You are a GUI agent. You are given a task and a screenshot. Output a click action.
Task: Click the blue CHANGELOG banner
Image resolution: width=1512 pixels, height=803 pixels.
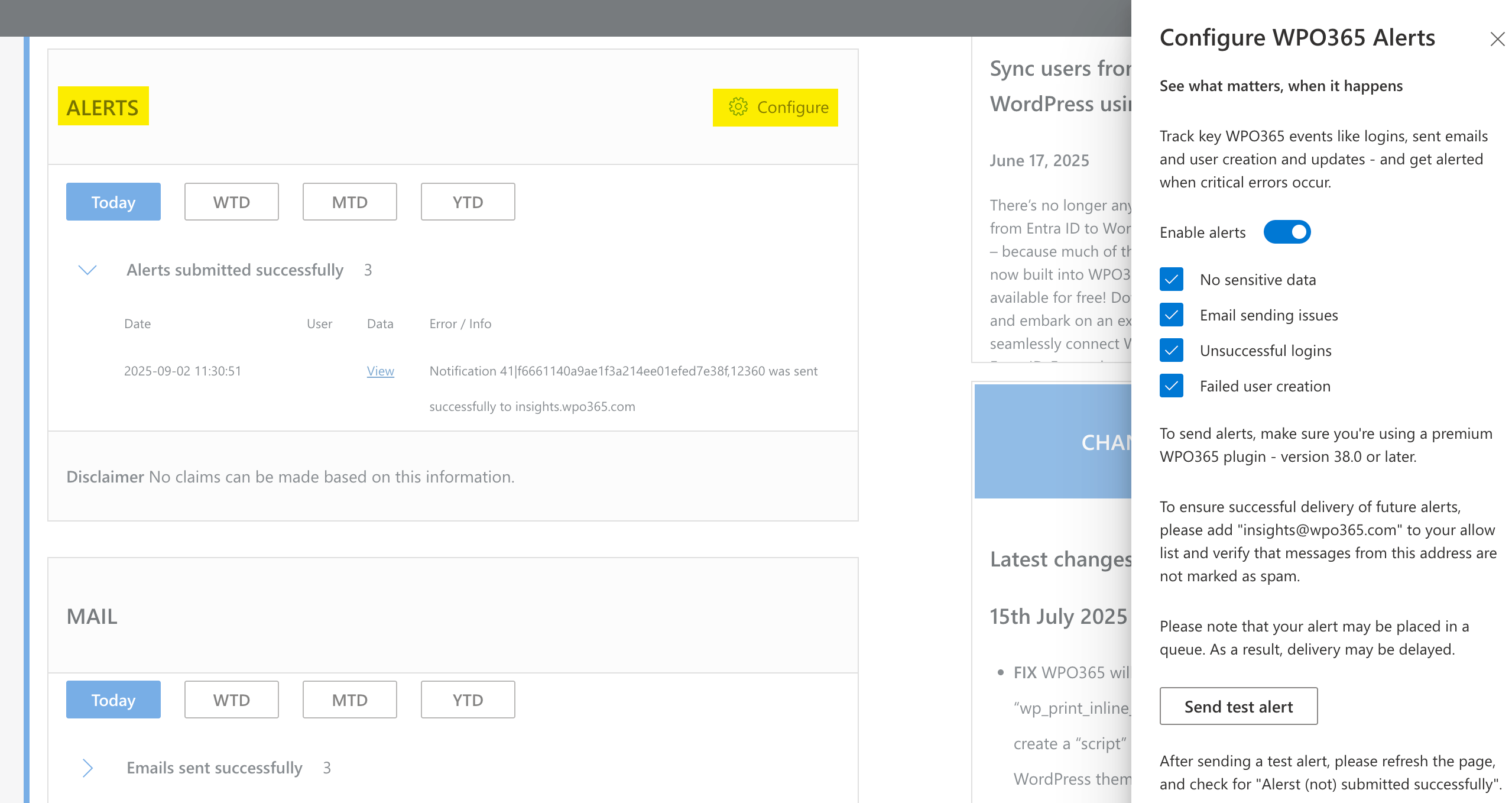point(1053,442)
